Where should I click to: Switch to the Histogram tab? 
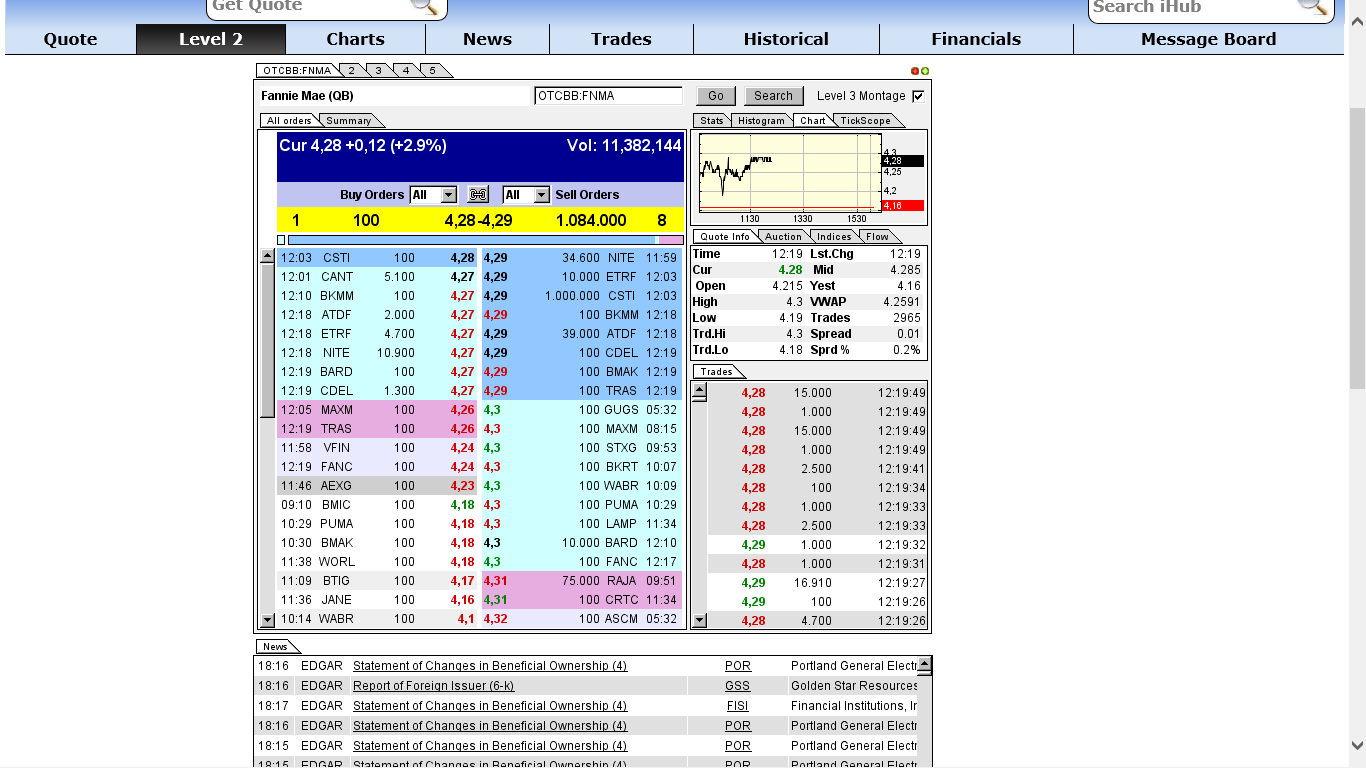[761, 120]
